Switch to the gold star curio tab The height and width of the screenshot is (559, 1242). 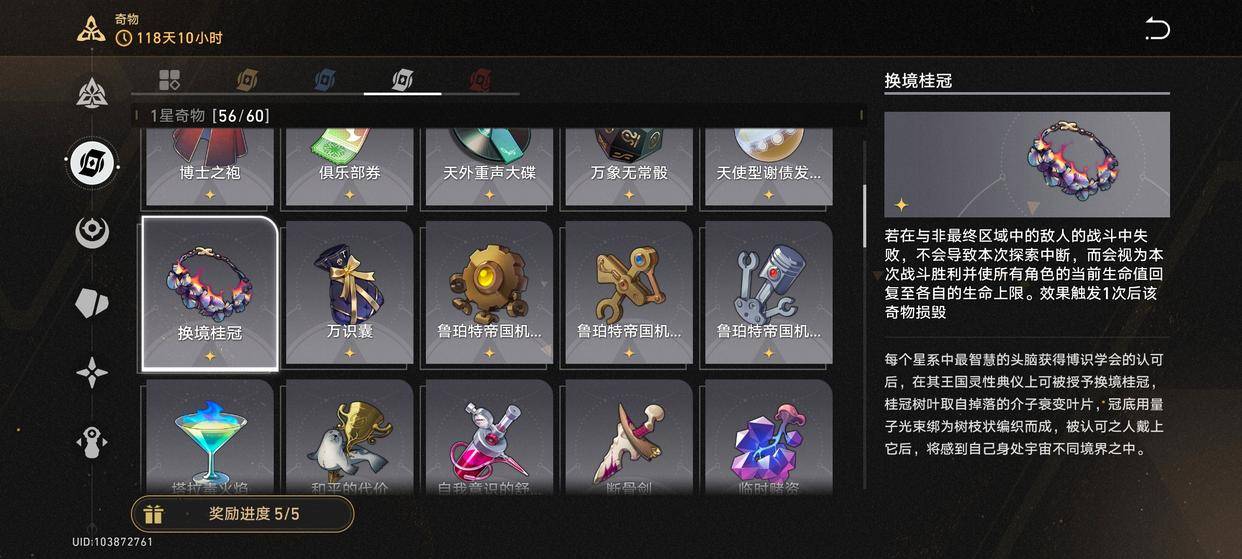(x=247, y=80)
